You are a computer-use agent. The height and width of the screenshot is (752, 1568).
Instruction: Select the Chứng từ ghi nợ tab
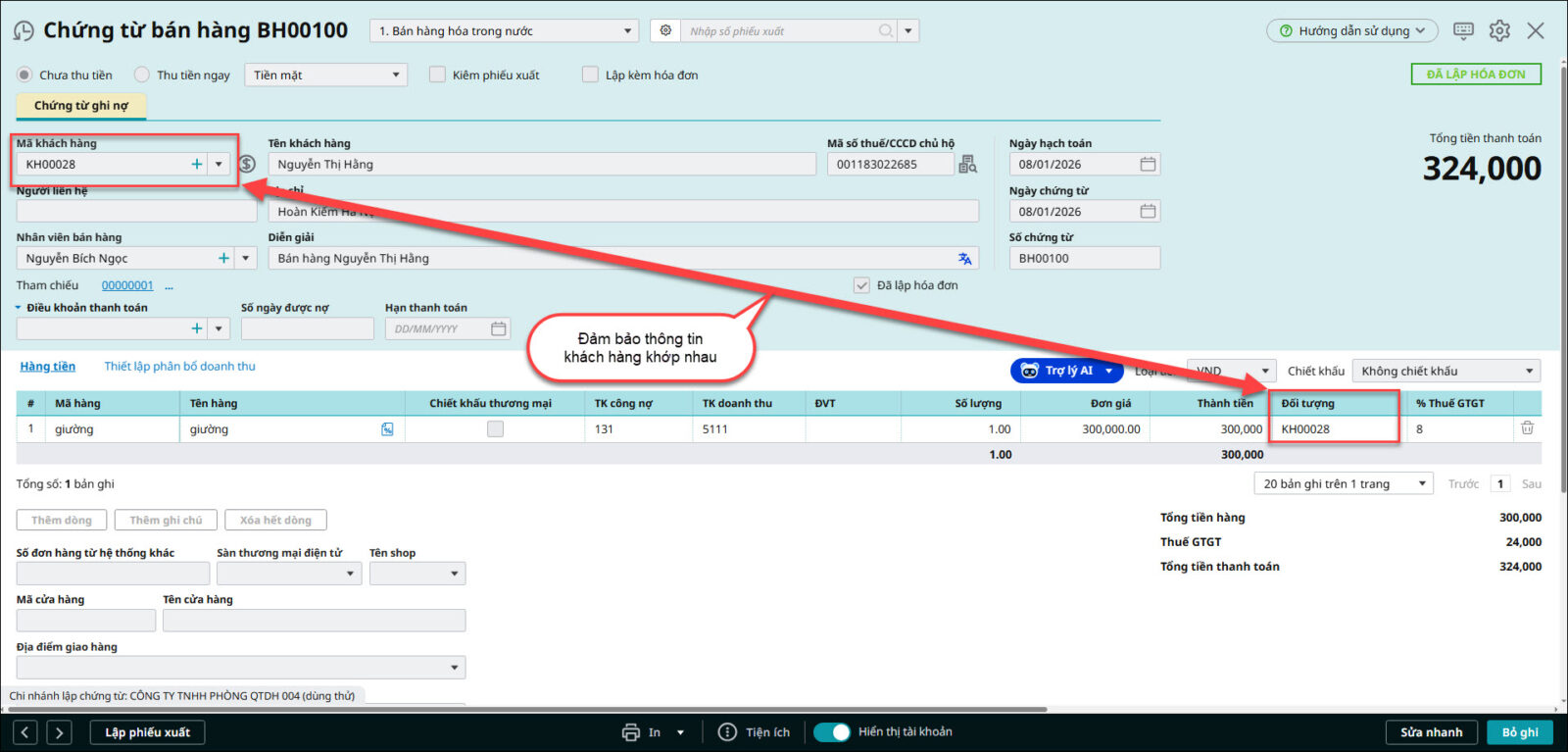tap(80, 106)
